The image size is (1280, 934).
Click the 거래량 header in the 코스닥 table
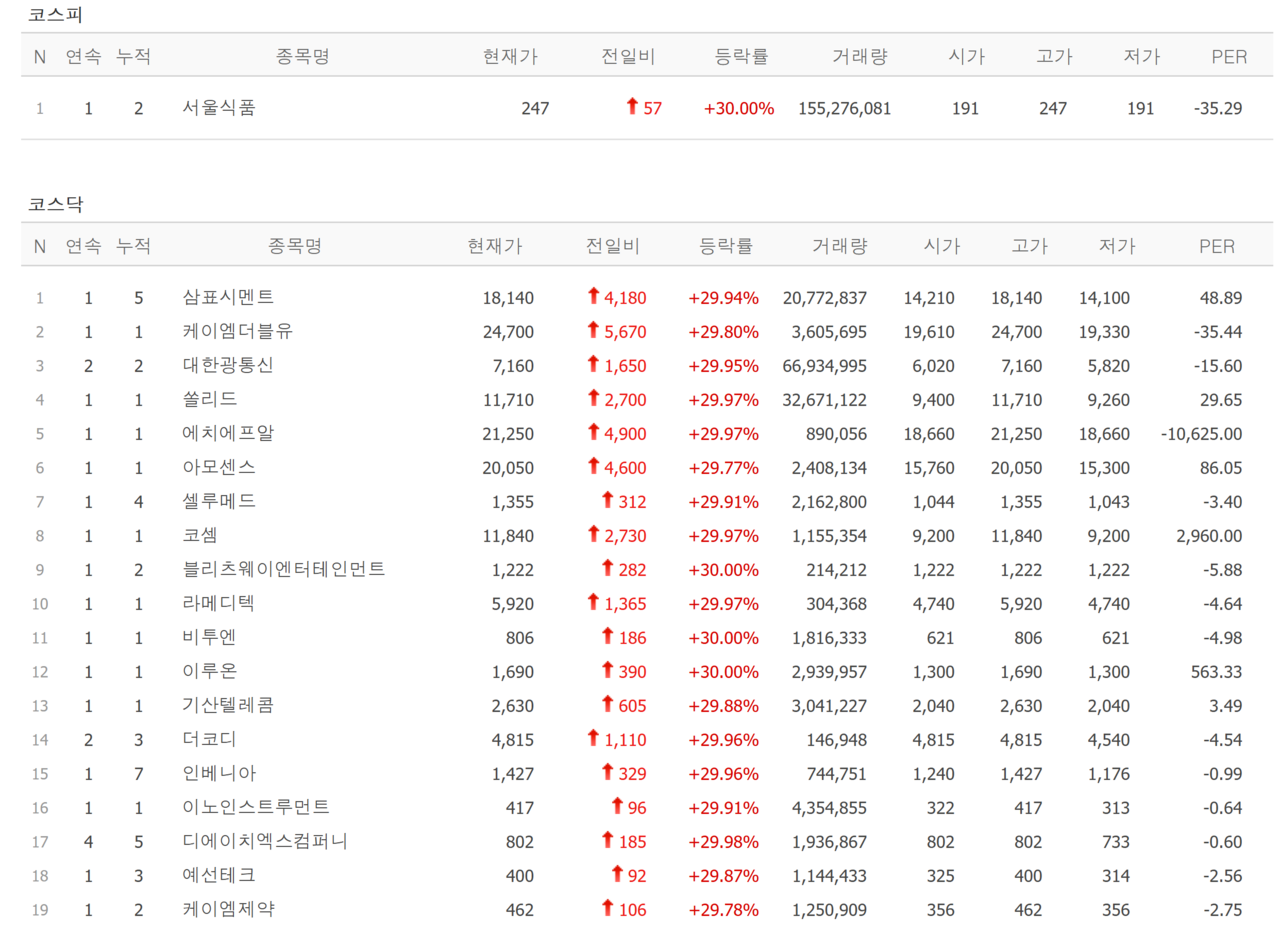coord(840,246)
